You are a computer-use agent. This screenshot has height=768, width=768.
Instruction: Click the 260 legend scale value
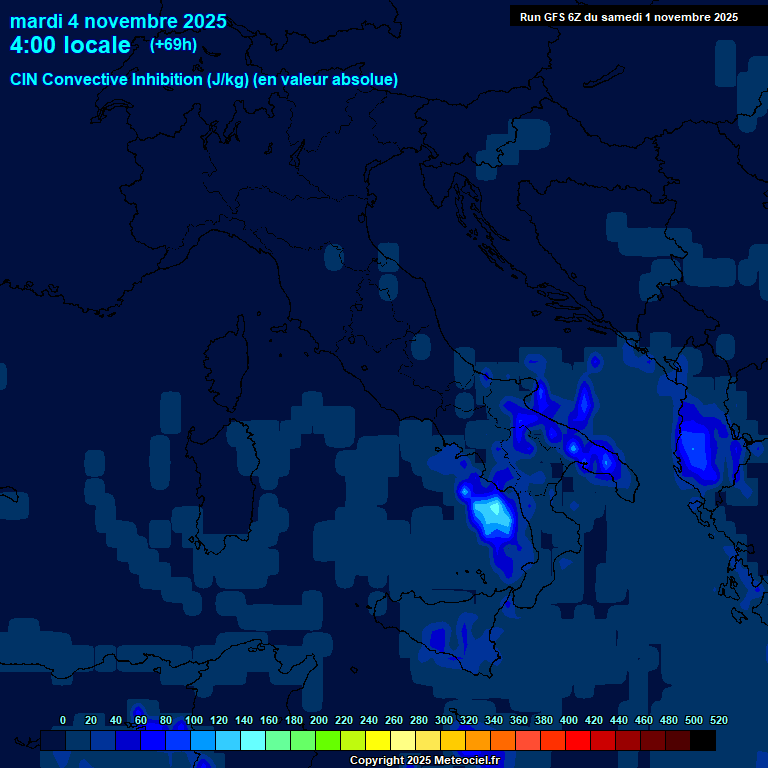pyautogui.click(x=393, y=720)
